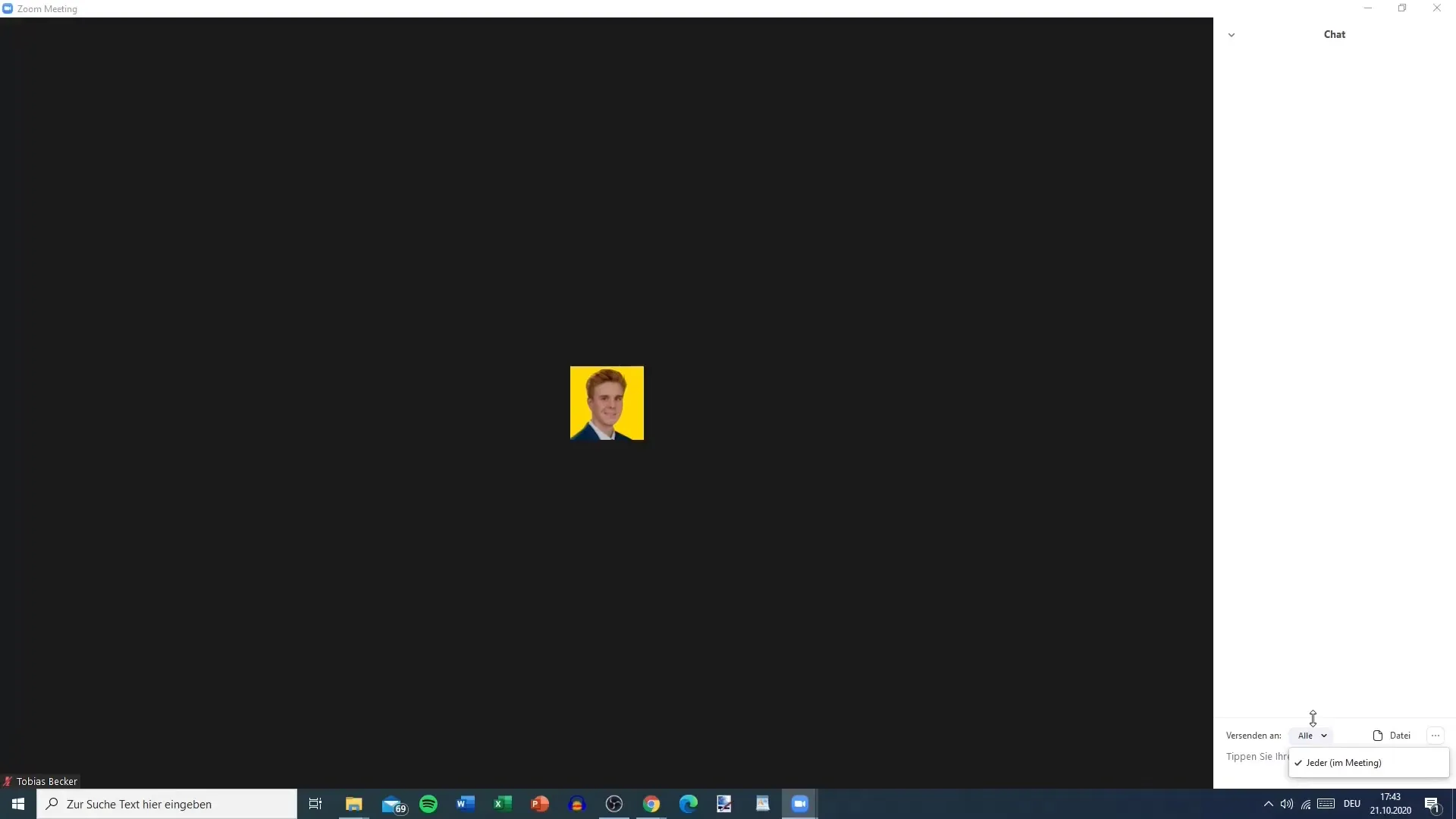The image size is (1456, 819).
Task: Open the Edge browser from taskbar
Action: pyautogui.click(x=688, y=803)
